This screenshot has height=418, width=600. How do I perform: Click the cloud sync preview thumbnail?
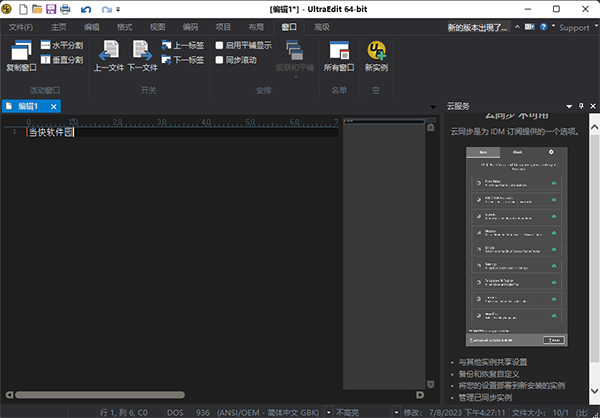pyautogui.click(x=517, y=247)
